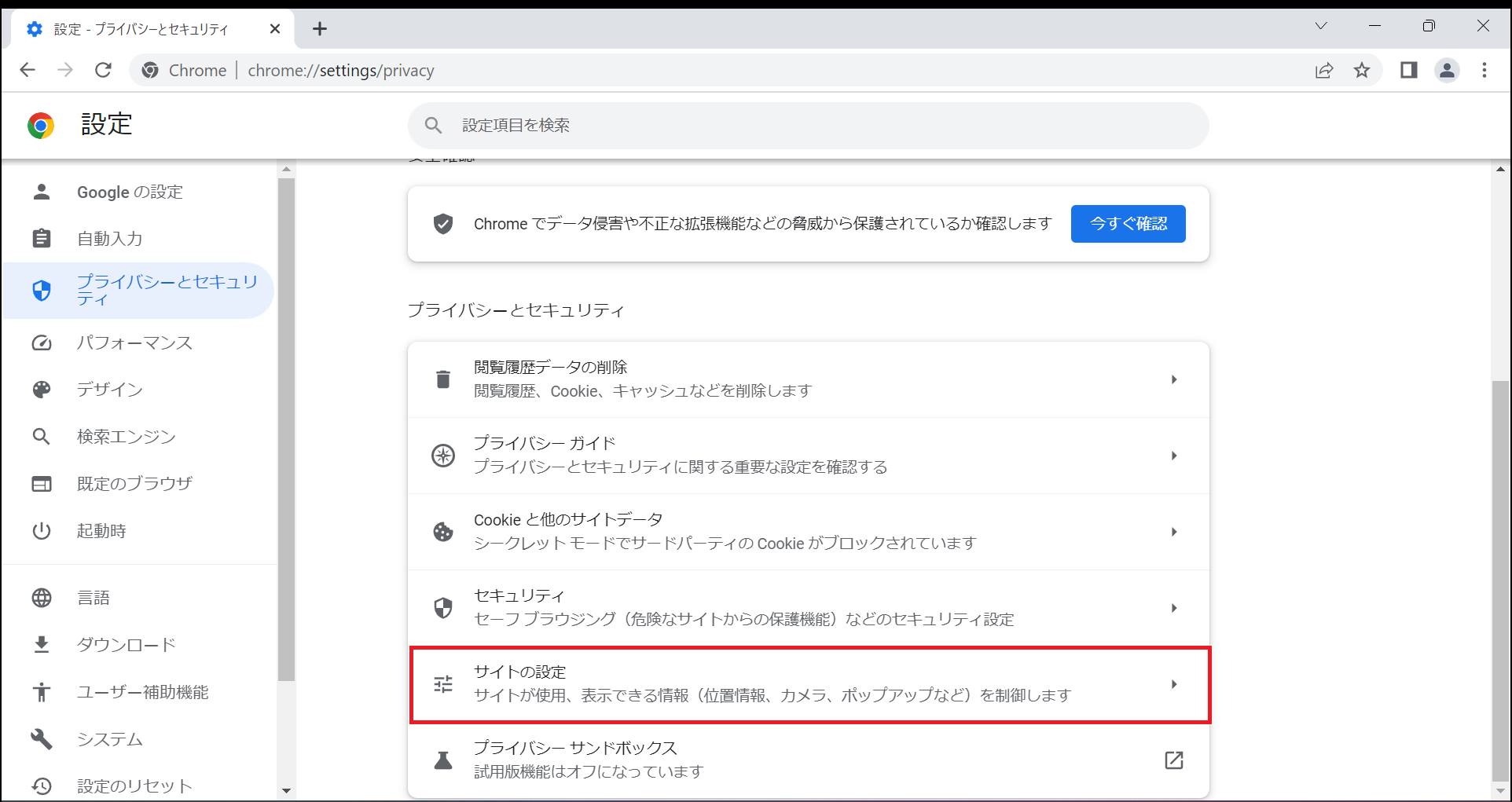This screenshot has height=802, width=1512.
Task: Select the 検索エンジン magnifier icon
Action: tap(41, 436)
